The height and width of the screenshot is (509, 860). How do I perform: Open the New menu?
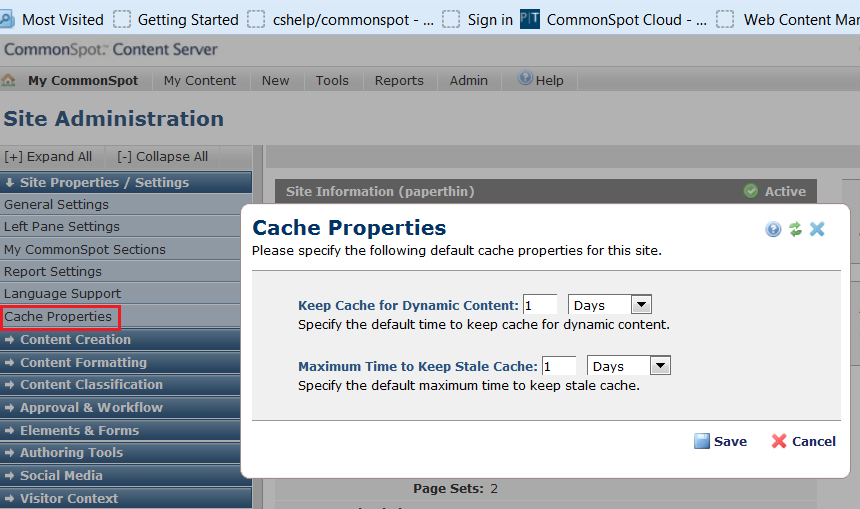click(x=275, y=81)
